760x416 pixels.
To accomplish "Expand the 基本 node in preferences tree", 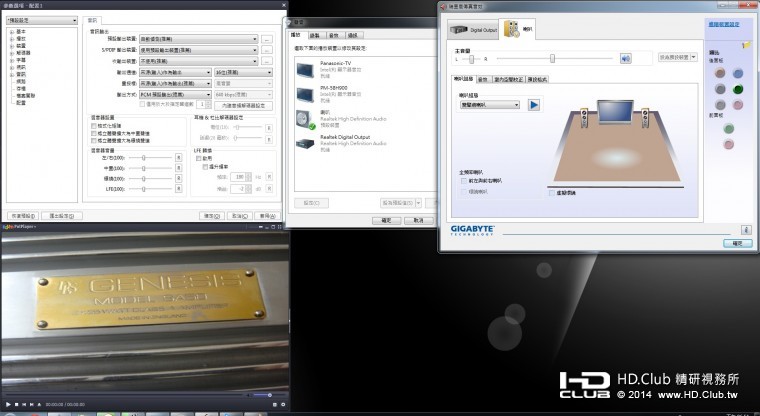I will pyautogui.click(x=12, y=32).
